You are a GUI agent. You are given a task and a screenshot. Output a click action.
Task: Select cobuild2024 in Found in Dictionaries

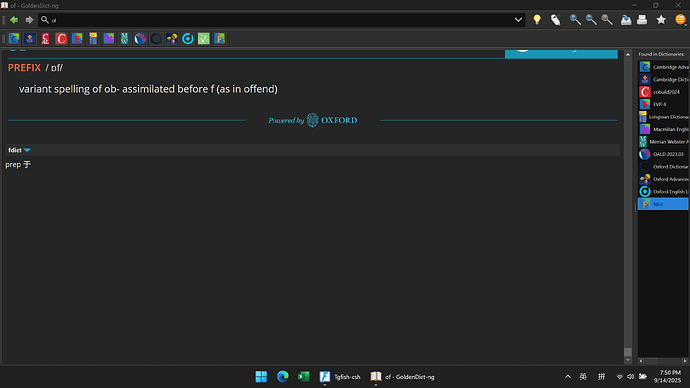click(663, 92)
